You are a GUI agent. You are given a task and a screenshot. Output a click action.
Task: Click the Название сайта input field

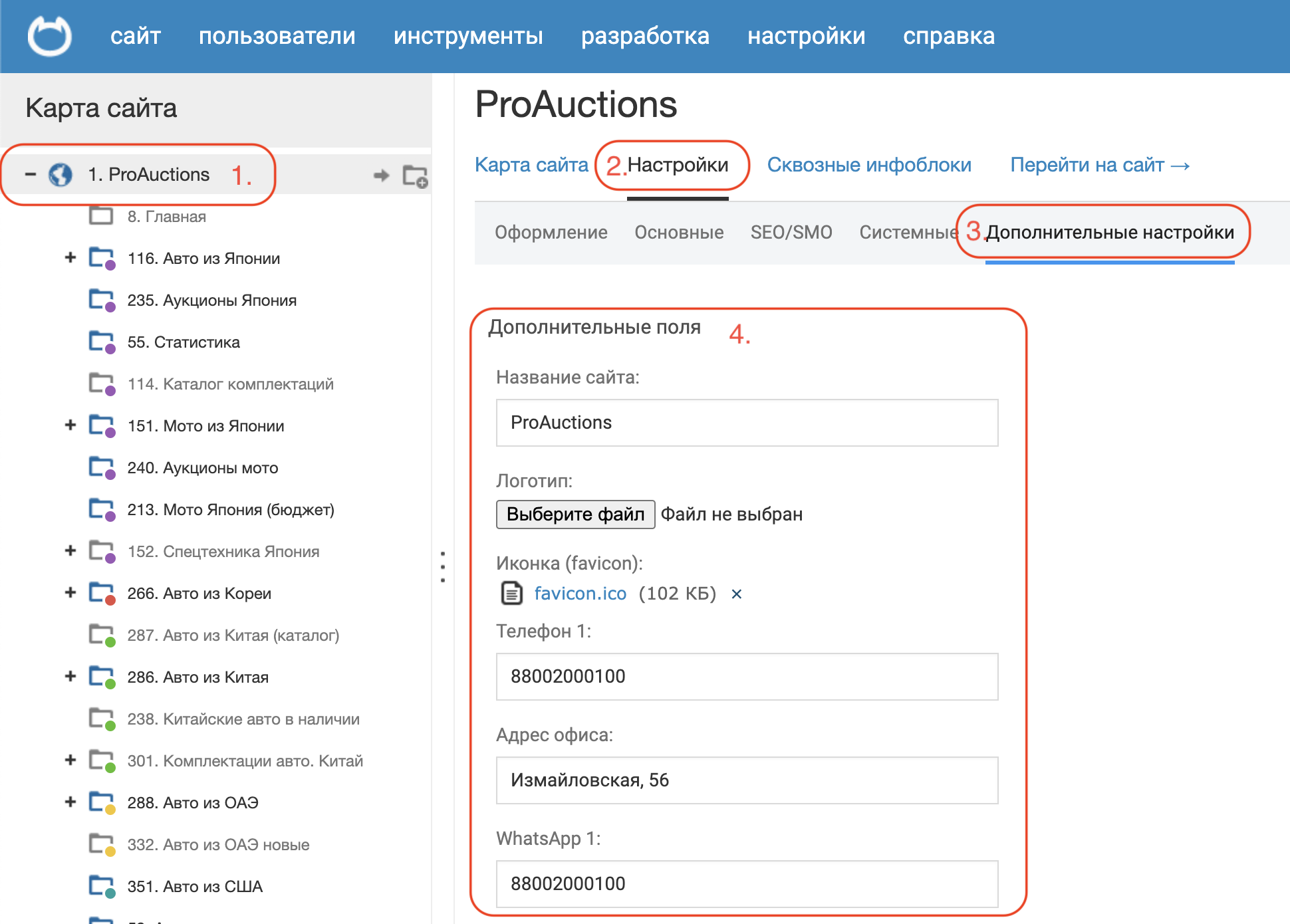point(747,423)
